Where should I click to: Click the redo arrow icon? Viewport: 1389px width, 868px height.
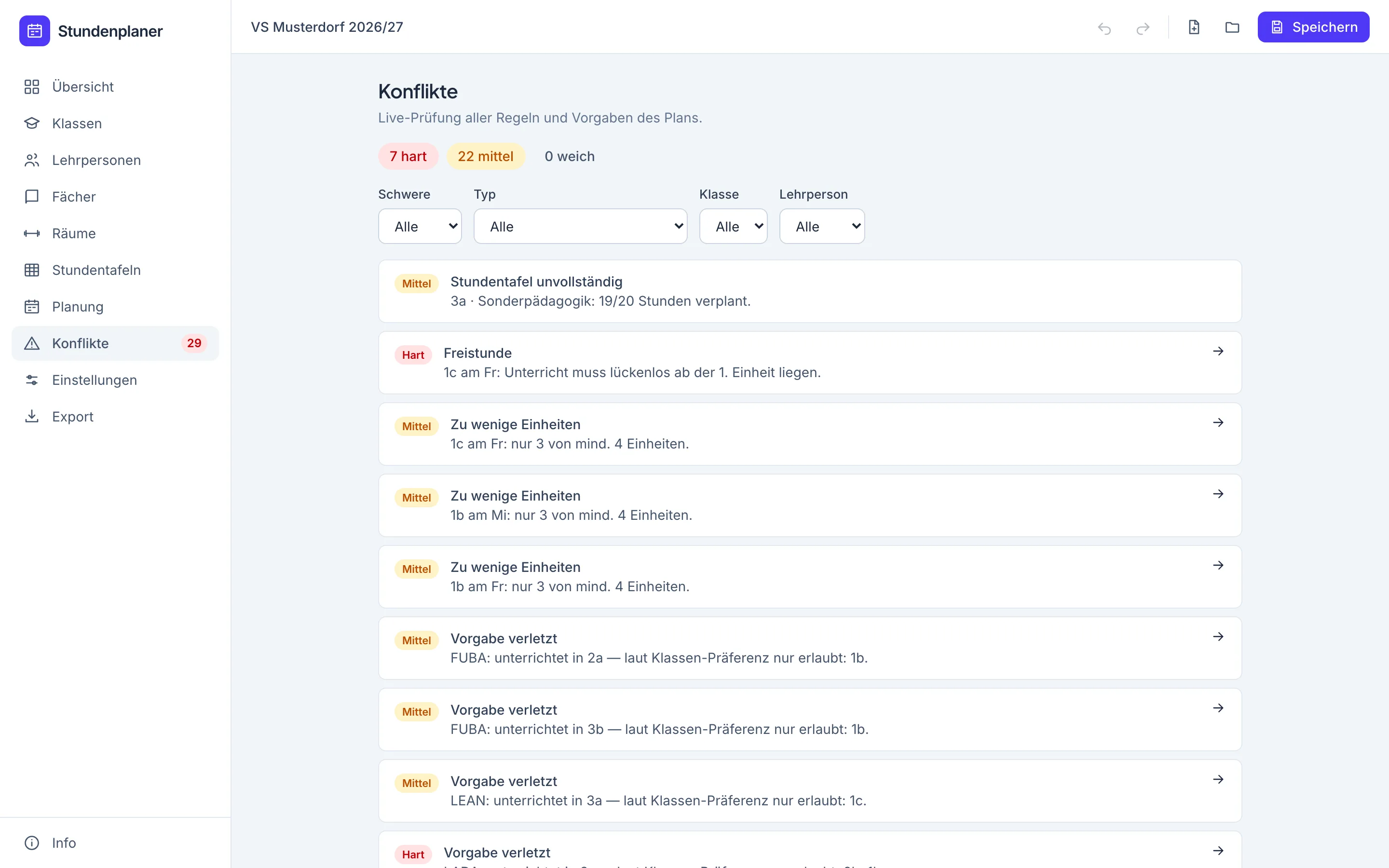(1143, 27)
